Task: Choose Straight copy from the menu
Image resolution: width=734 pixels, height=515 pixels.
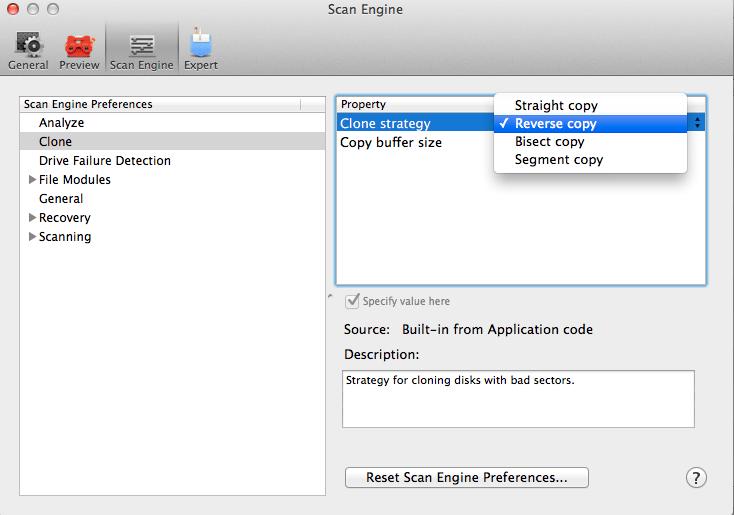Action: click(555, 105)
